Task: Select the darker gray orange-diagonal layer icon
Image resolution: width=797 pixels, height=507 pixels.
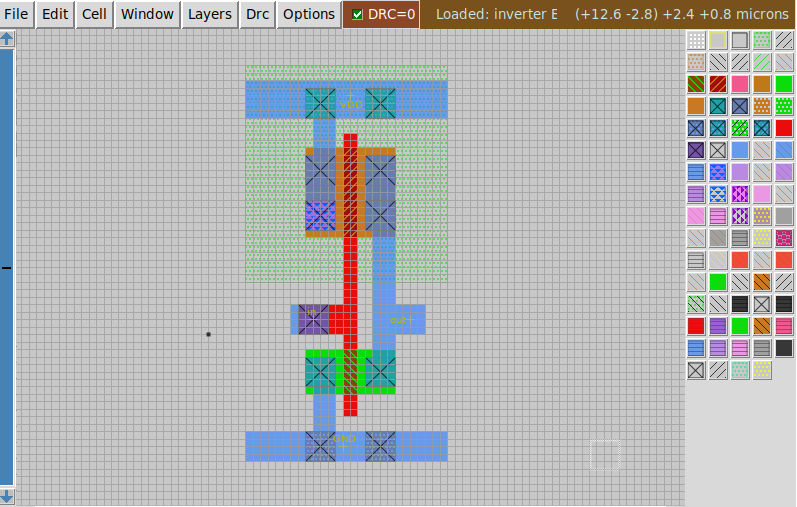Action: pyautogui.click(x=718, y=238)
